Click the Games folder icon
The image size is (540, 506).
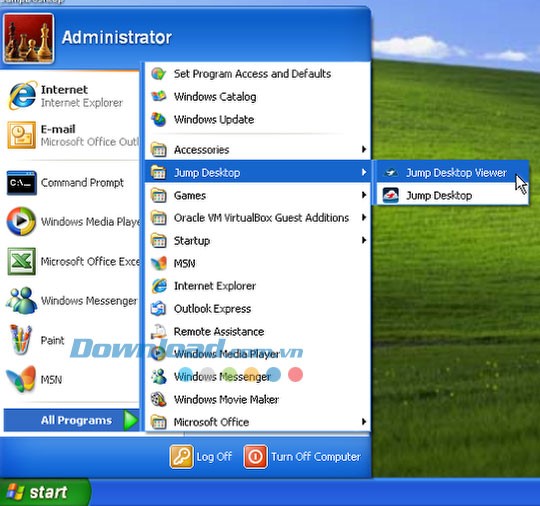coord(159,195)
